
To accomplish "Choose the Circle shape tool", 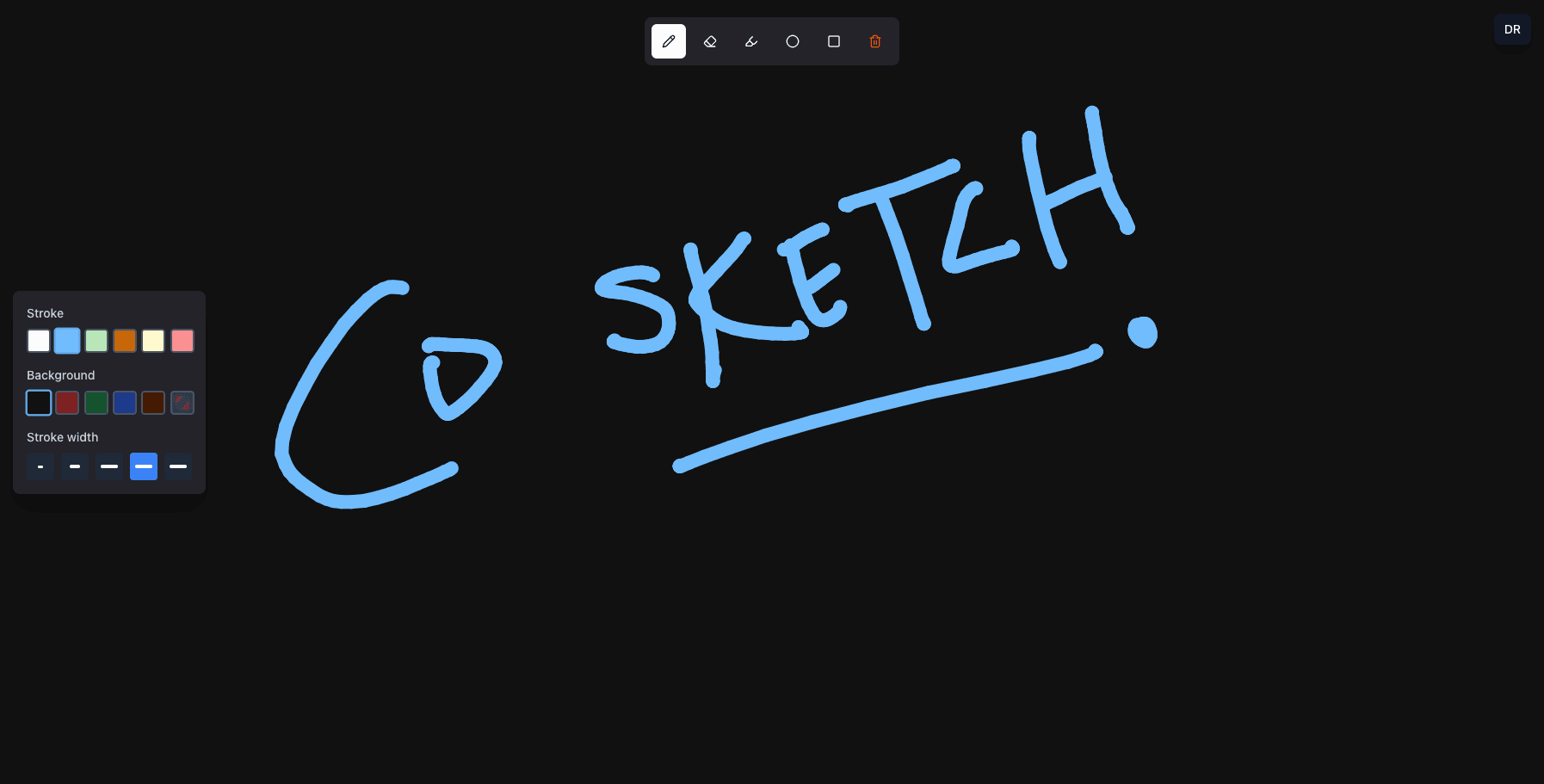I will [x=793, y=41].
